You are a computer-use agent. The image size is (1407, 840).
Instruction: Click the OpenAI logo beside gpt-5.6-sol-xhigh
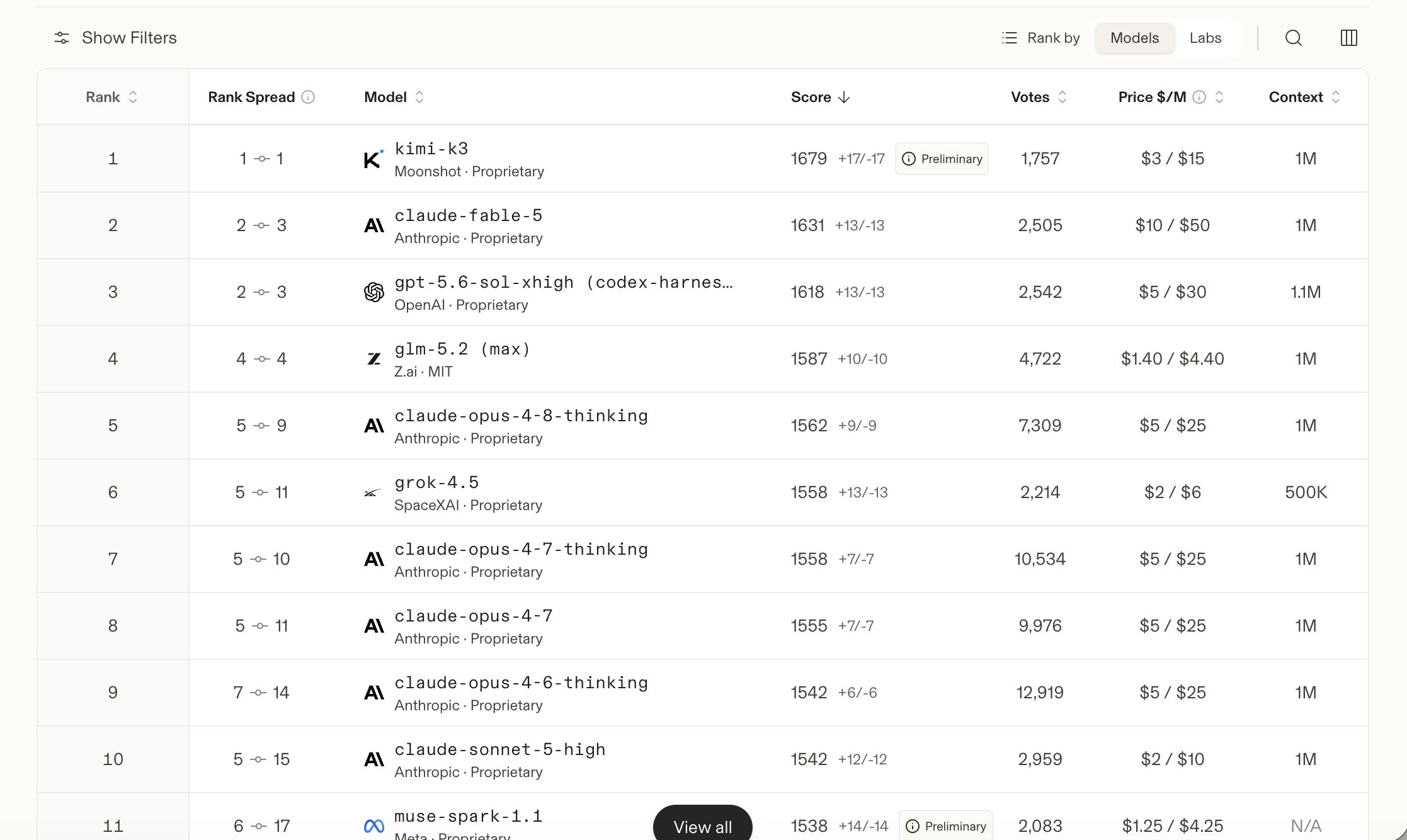coord(373,292)
